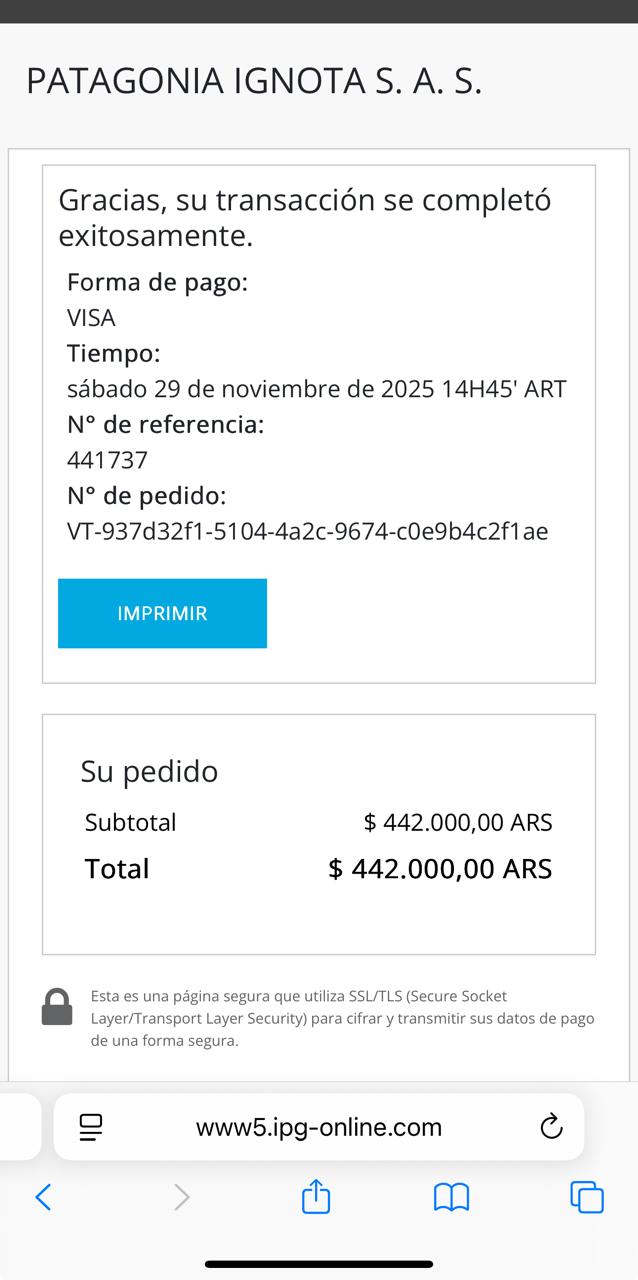Click the VISA payment method text
The width and height of the screenshot is (638, 1280).
coord(91,318)
